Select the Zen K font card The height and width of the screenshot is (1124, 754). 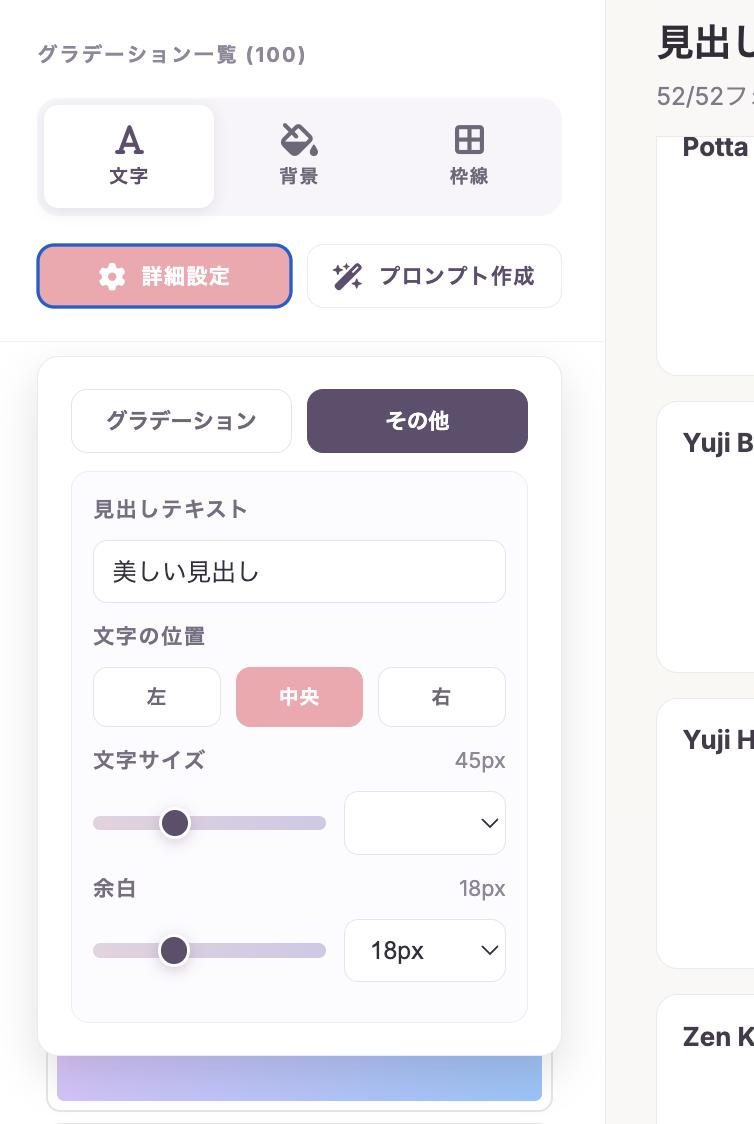coord(705,1059)
